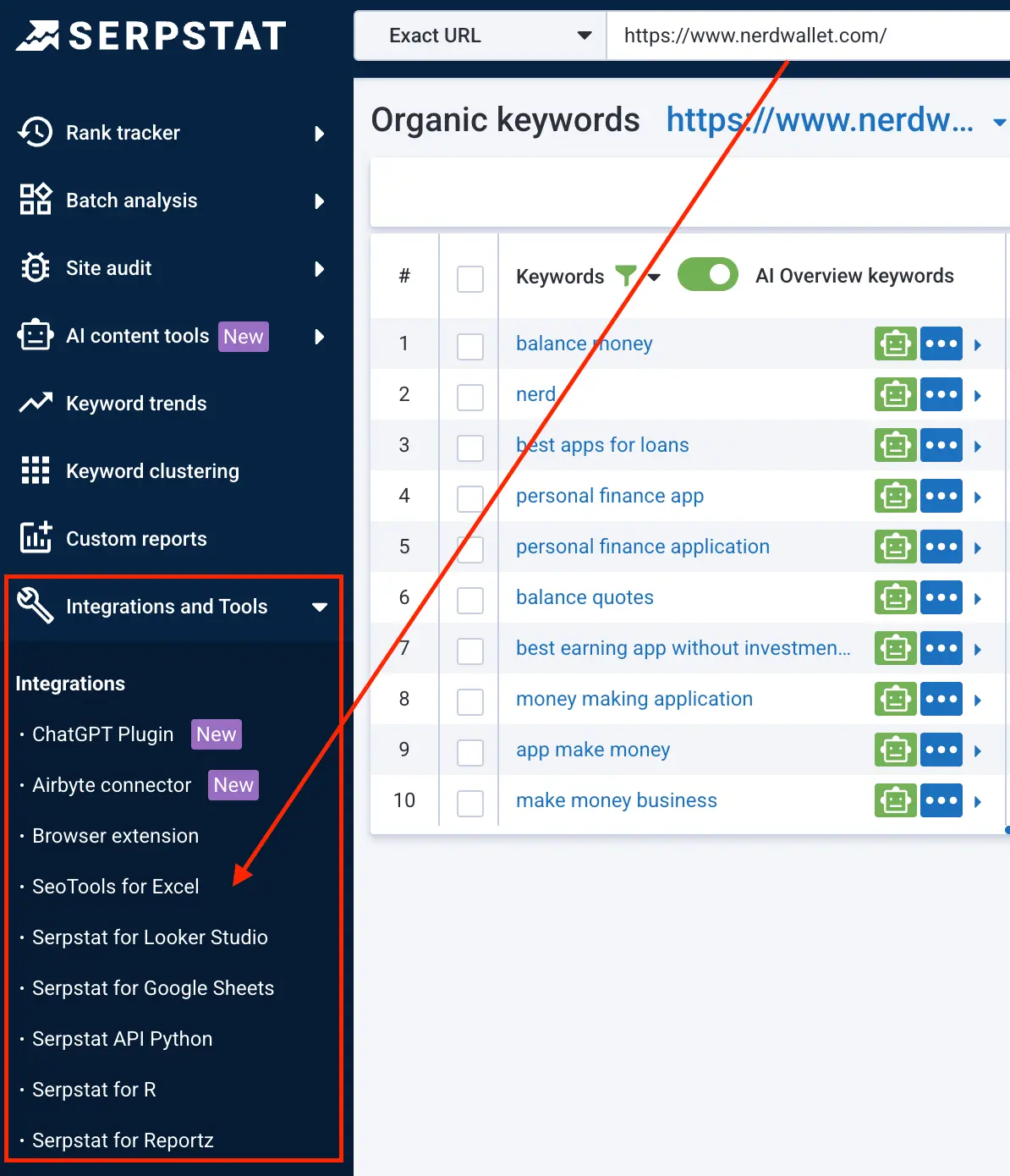Open Serpstat for R link
This screenshot has height=1176, width=1010.
coord(94,1090)
